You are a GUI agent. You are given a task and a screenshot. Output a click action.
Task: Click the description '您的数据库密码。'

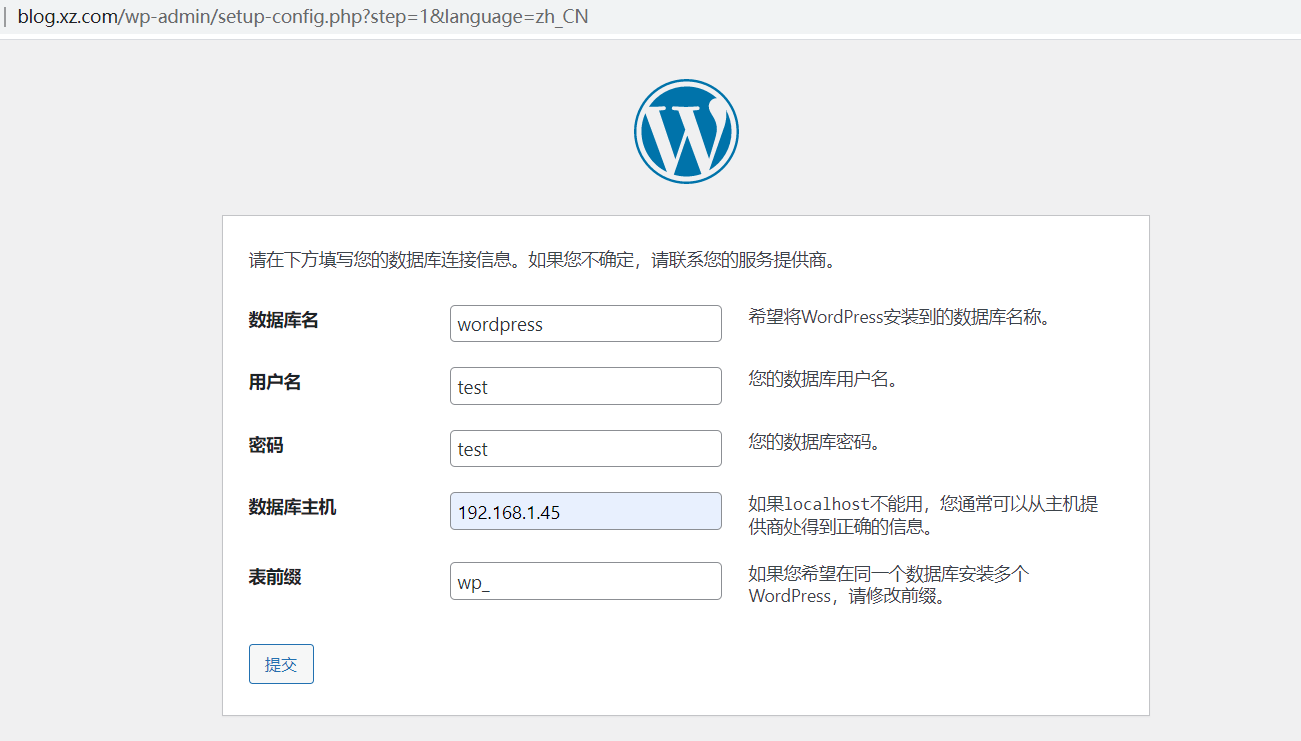[x=814, y=442]
